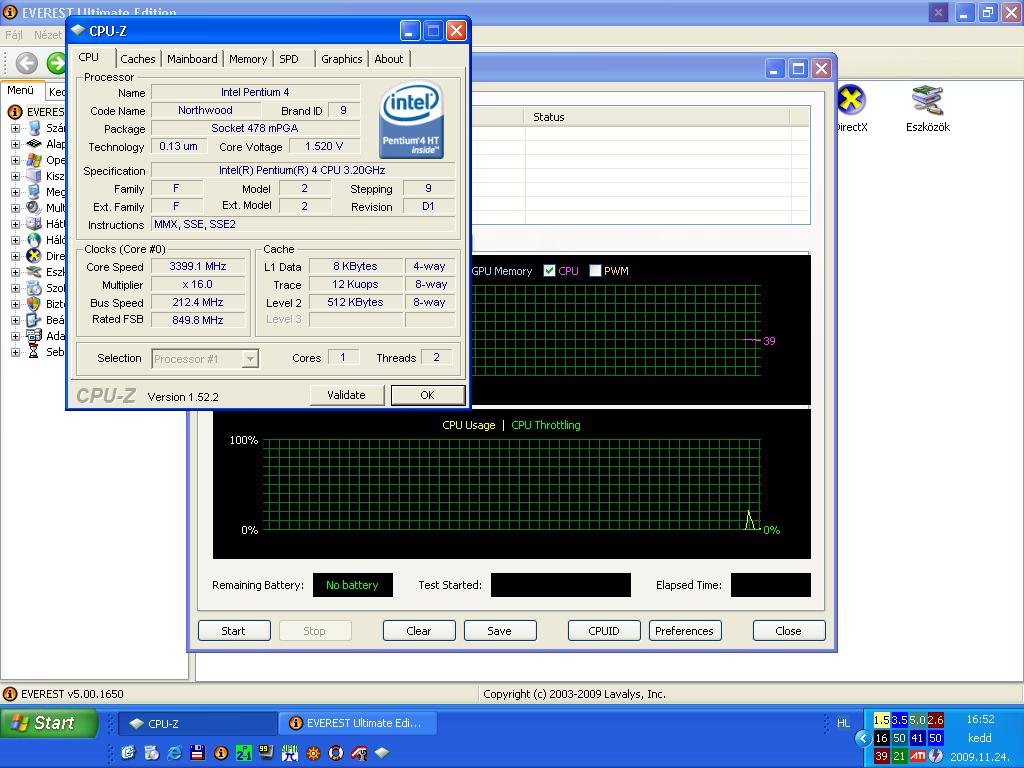This screenshot has height=768, width=1024.
Task: Click Clear in the stability test window
Action: pyautogui.click(x=419, y=631)
